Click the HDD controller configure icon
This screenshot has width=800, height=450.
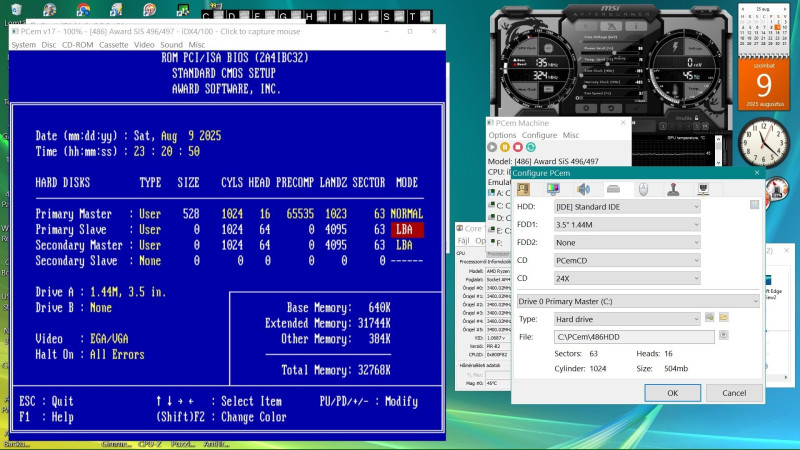pyautogui.click(x=754, y=205)
